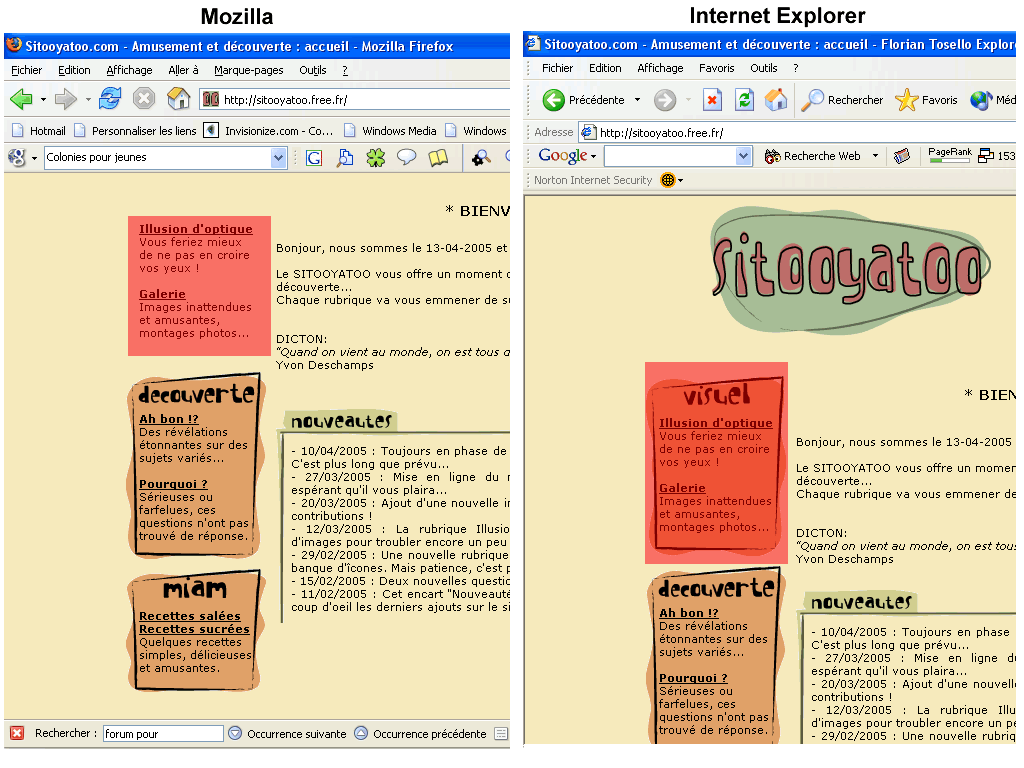Screen dimensions: 1024x768
Task: Open Firefox Back history dropdown arrow
Action: 43,100
